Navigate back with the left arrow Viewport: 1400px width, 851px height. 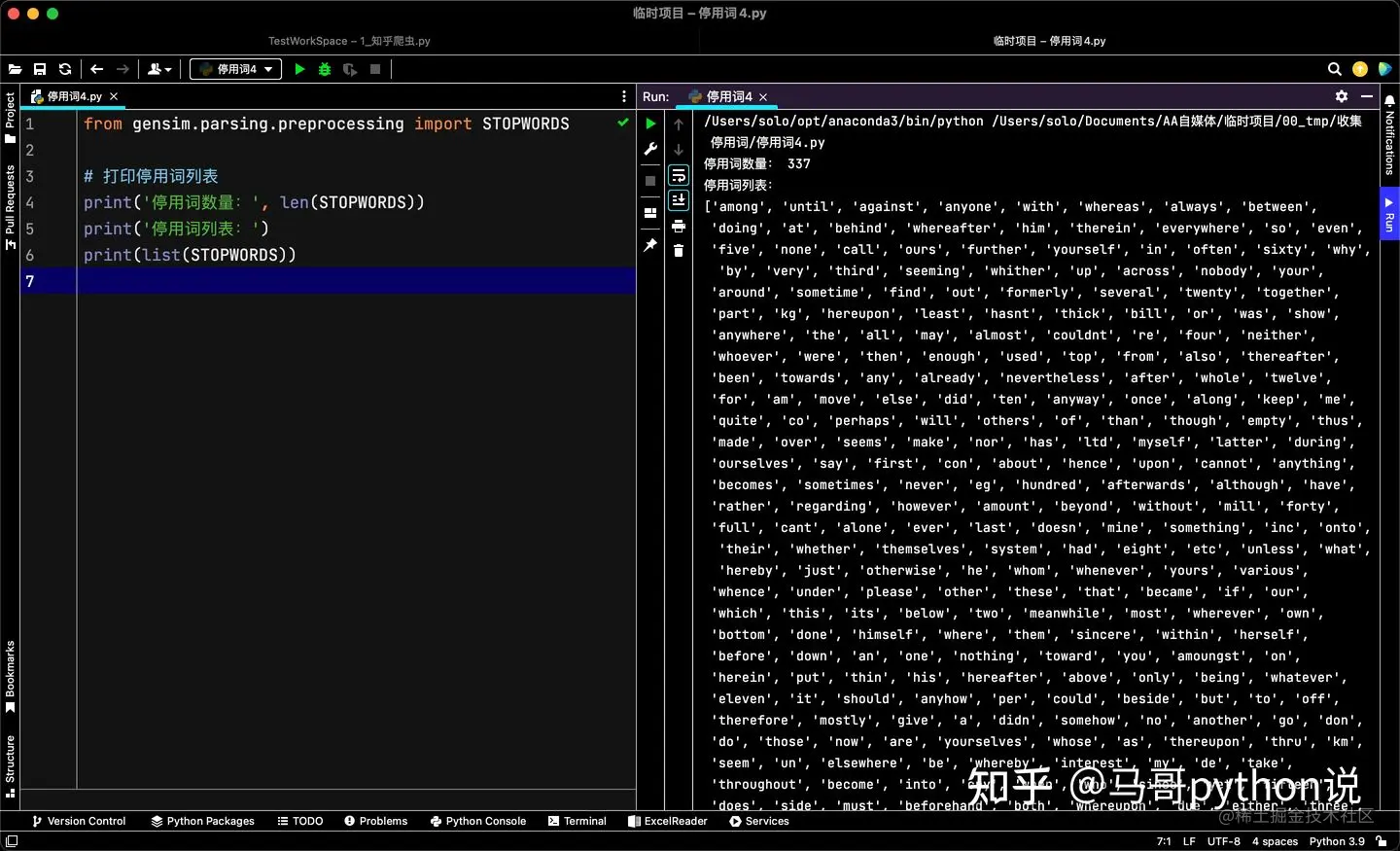[x=96, y=69]
